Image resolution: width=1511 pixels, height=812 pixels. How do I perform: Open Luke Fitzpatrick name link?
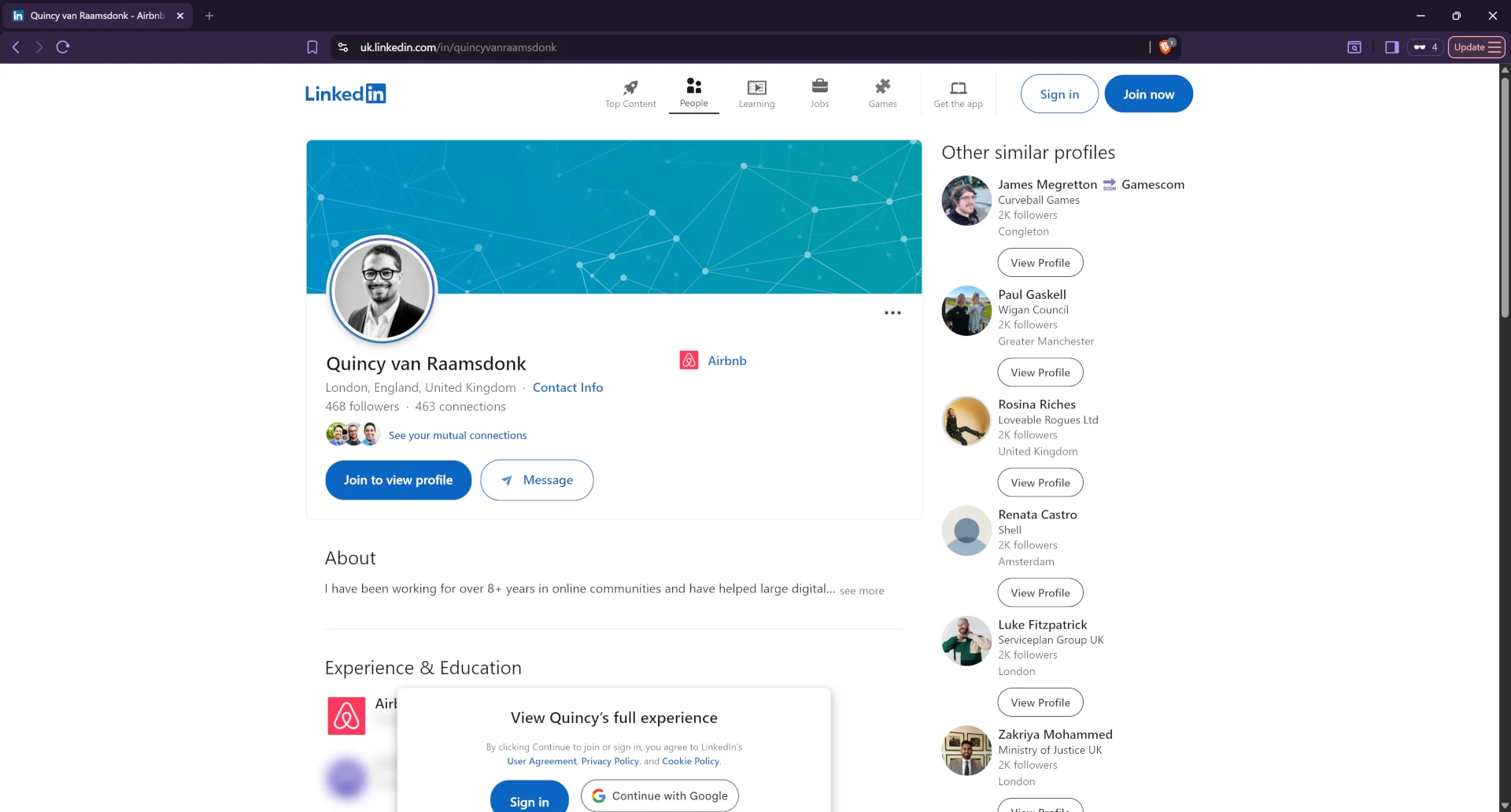click(1043, 625)
